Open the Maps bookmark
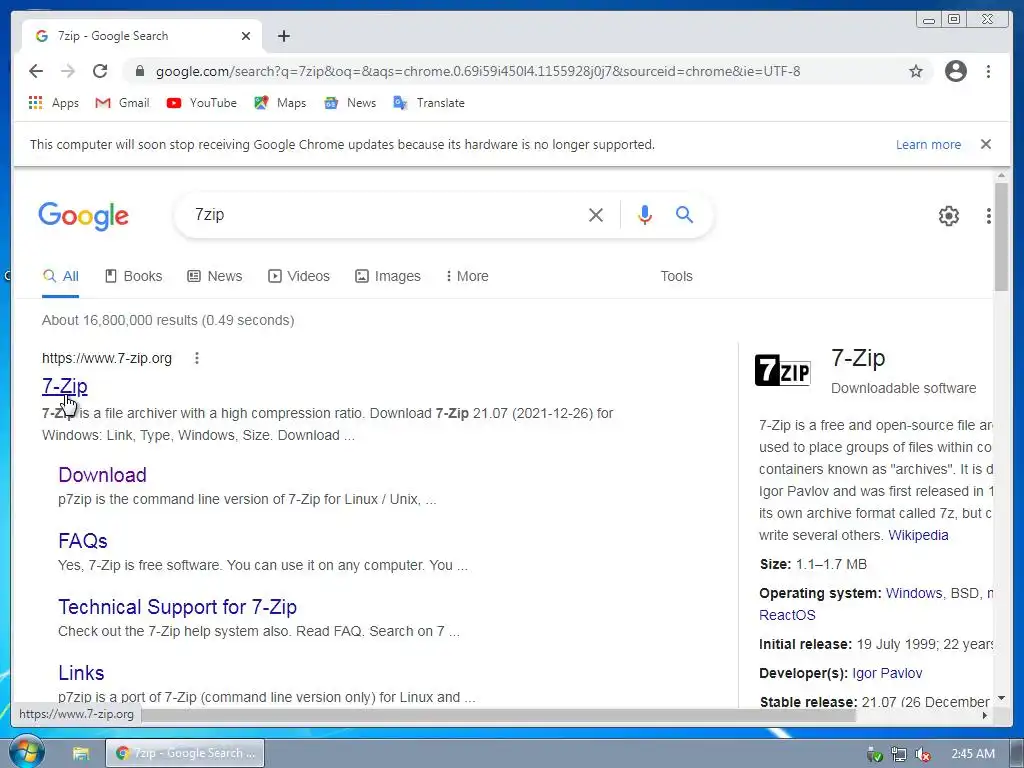Image resolution: width=1024 pixels, height=768 pixels. (280, 103)
